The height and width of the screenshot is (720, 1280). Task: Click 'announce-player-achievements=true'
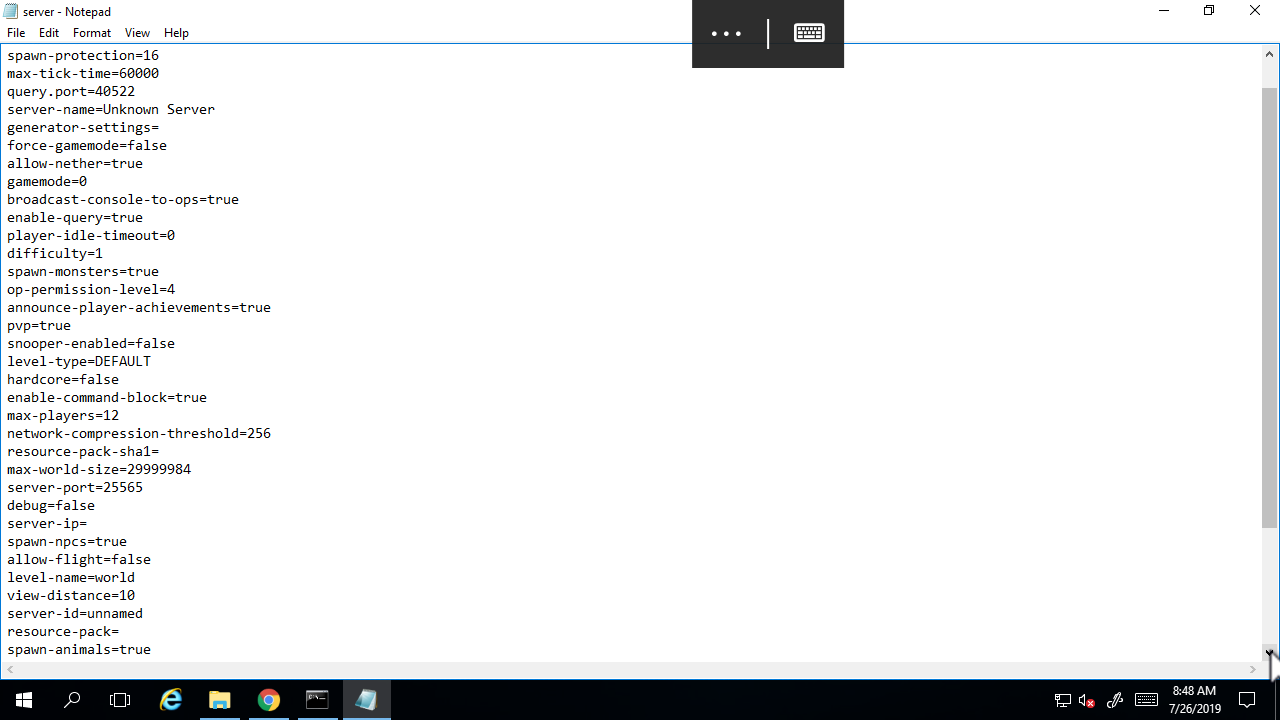(139, 307)
